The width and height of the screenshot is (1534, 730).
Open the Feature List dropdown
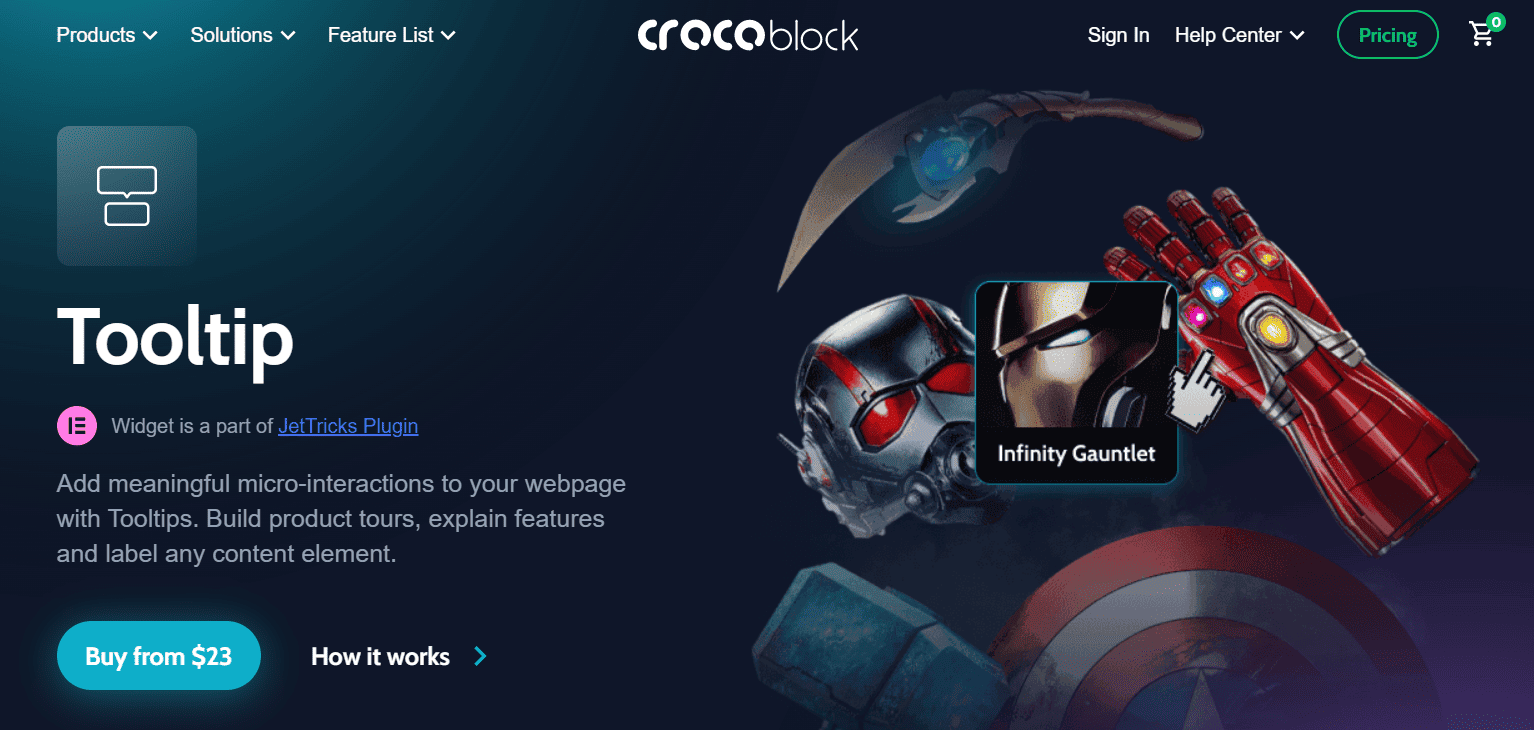(x=392, y=35)
